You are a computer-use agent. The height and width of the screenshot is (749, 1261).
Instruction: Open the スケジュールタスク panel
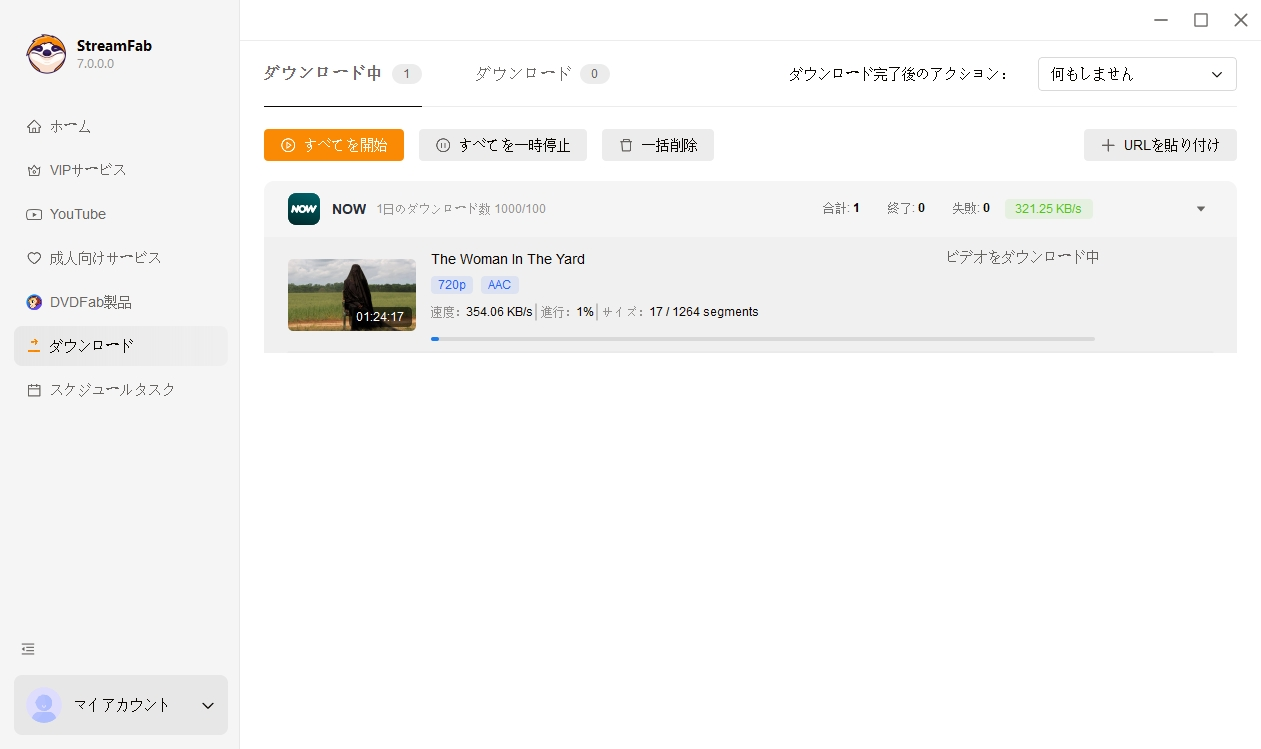click(x=110, y=390)
